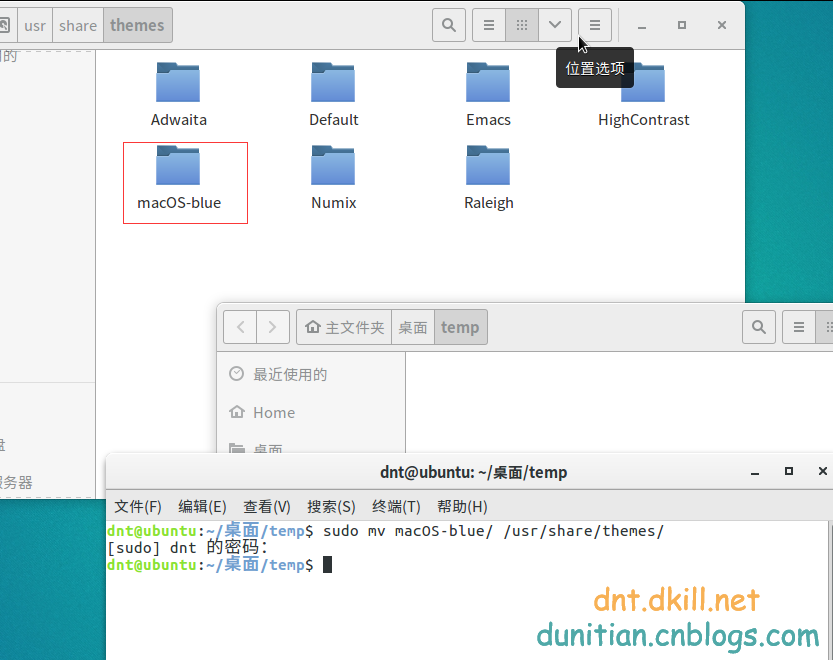Screen dimensions: 833x660
Task: Close the themes file manager window
Action: point(721,25)
